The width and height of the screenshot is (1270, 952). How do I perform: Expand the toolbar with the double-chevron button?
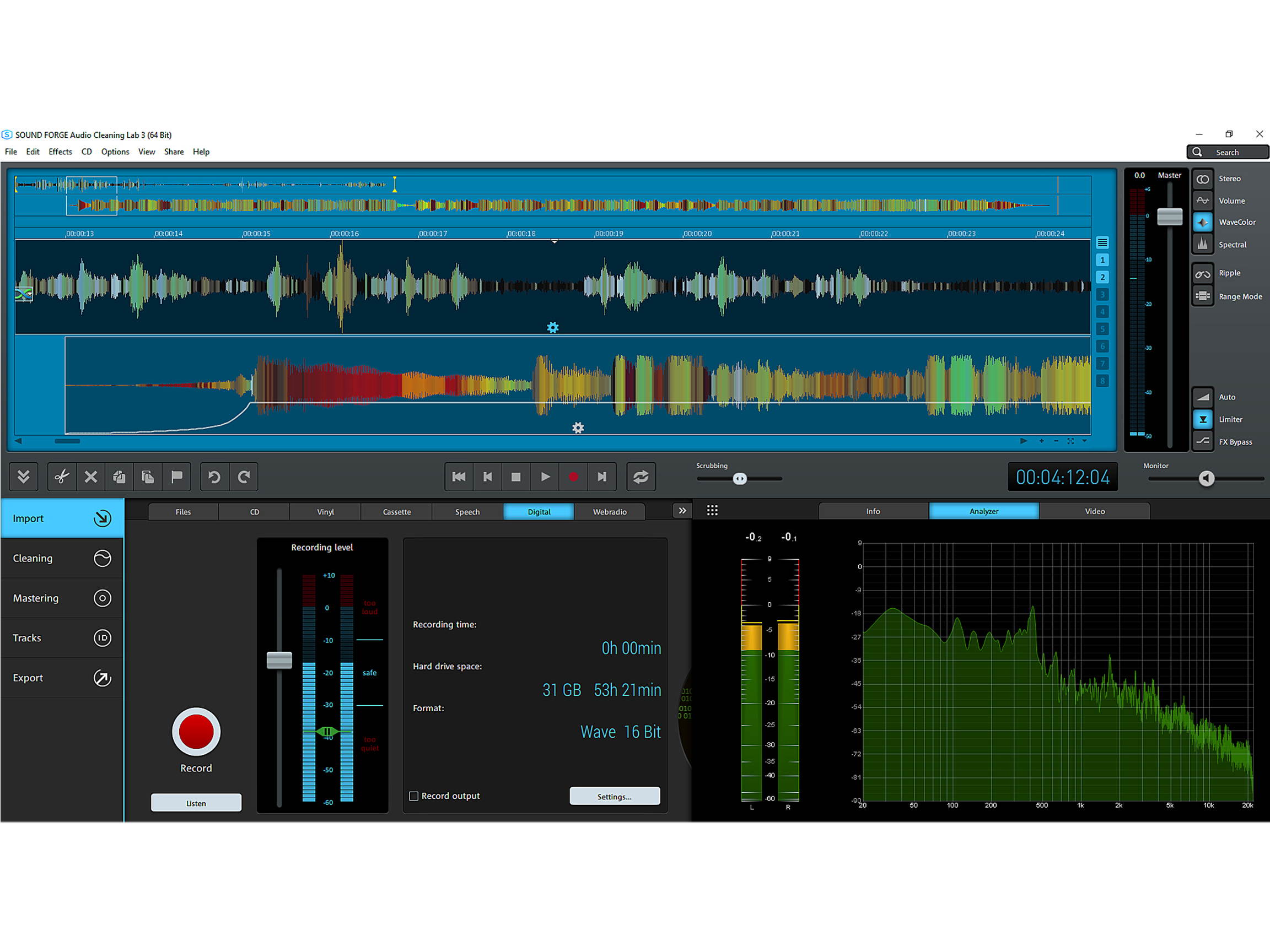pos(24,477)
